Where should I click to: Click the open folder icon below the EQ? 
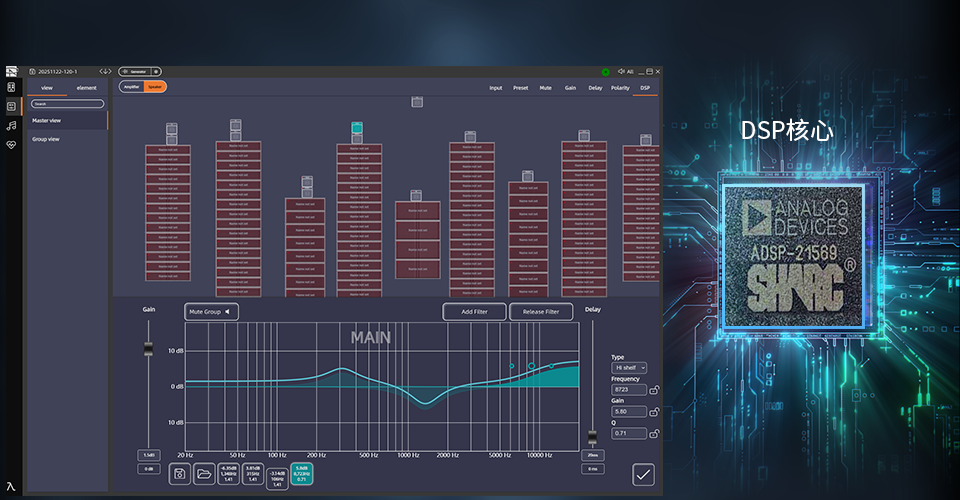pos(204,474)
